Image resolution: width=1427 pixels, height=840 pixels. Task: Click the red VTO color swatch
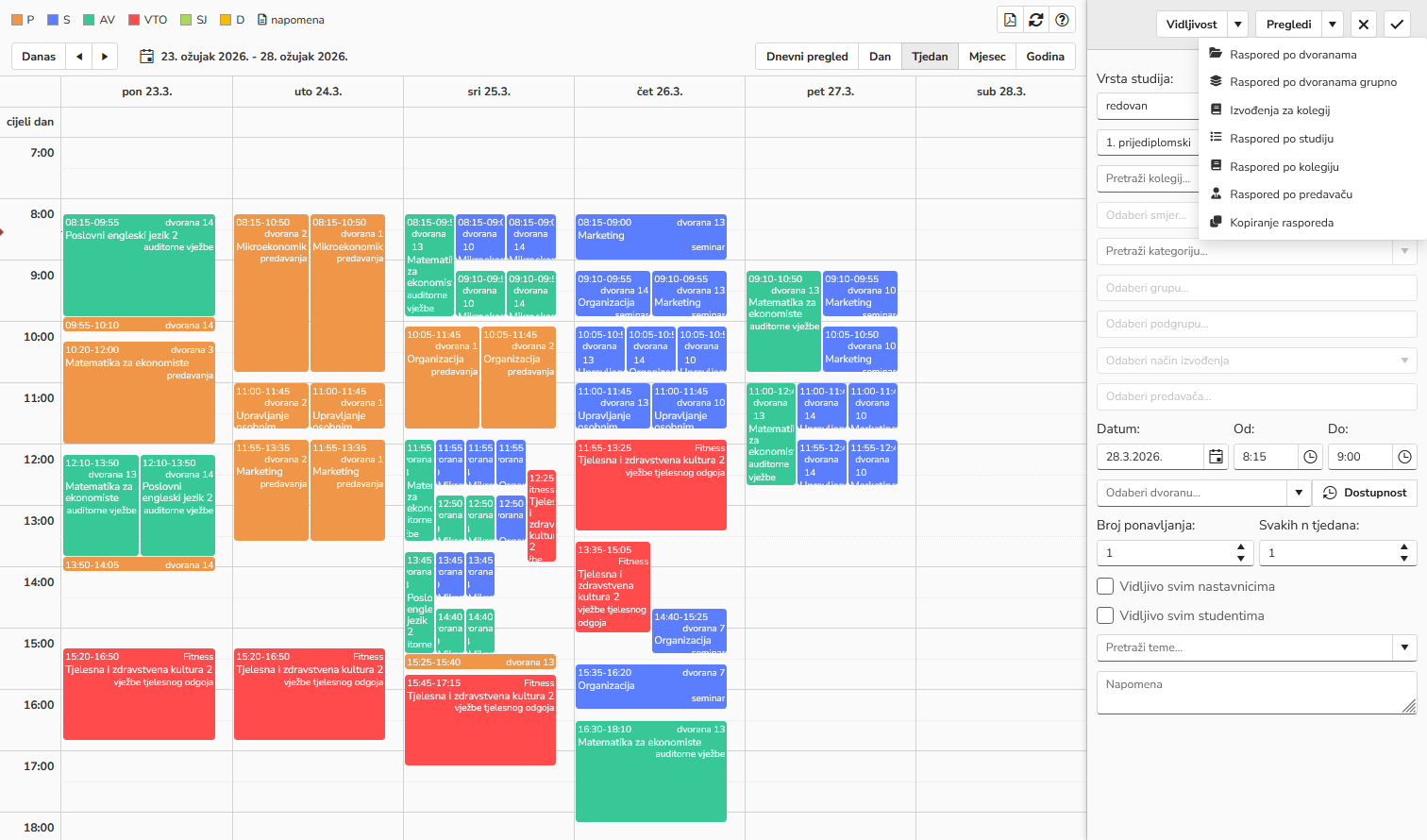(134, 20)
